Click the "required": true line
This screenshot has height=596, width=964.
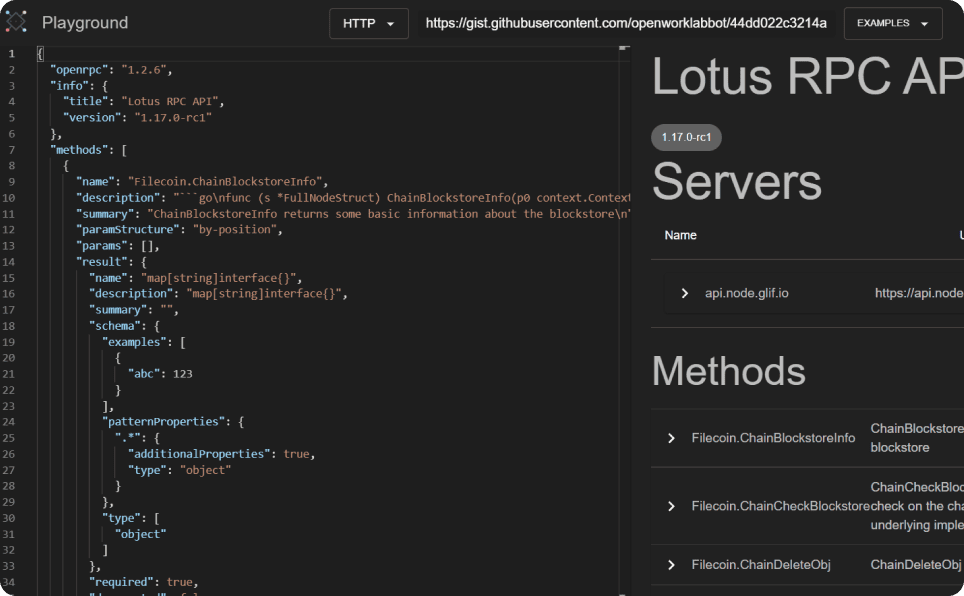point(143,581)
